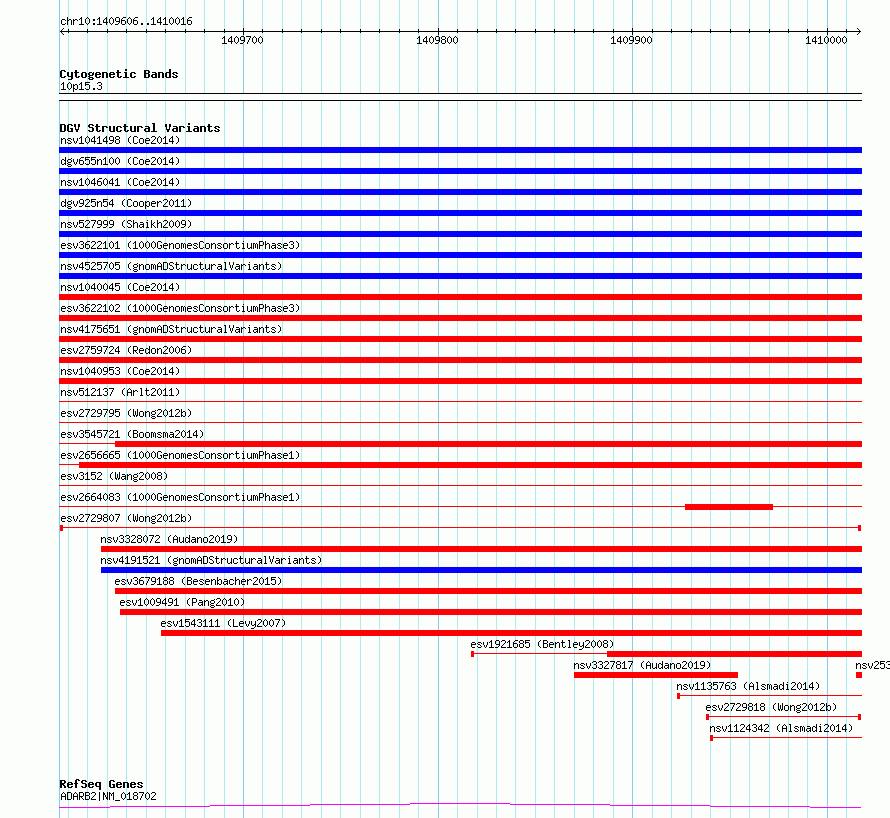
Task: Select esv2664083 (1000GenomesConsortiumPhase1) label
Action: (x=180, y=497)
